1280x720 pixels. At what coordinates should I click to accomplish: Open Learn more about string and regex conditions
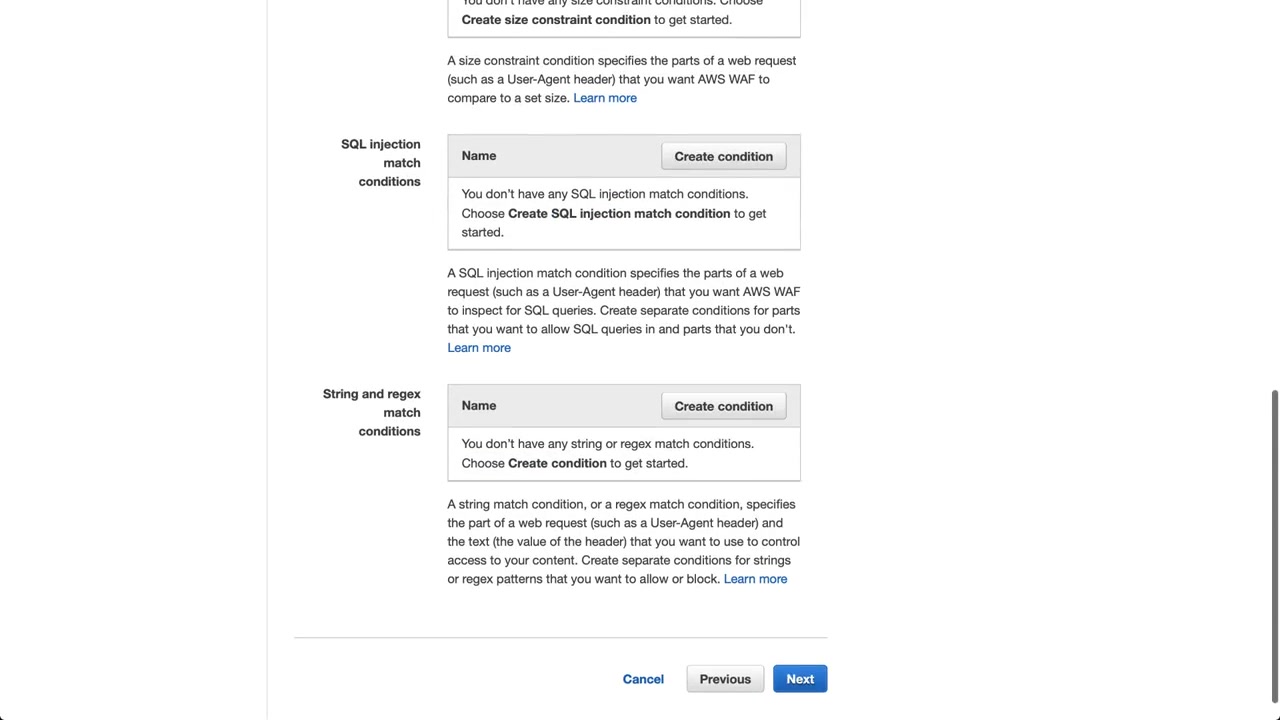(x=755, y=579)
